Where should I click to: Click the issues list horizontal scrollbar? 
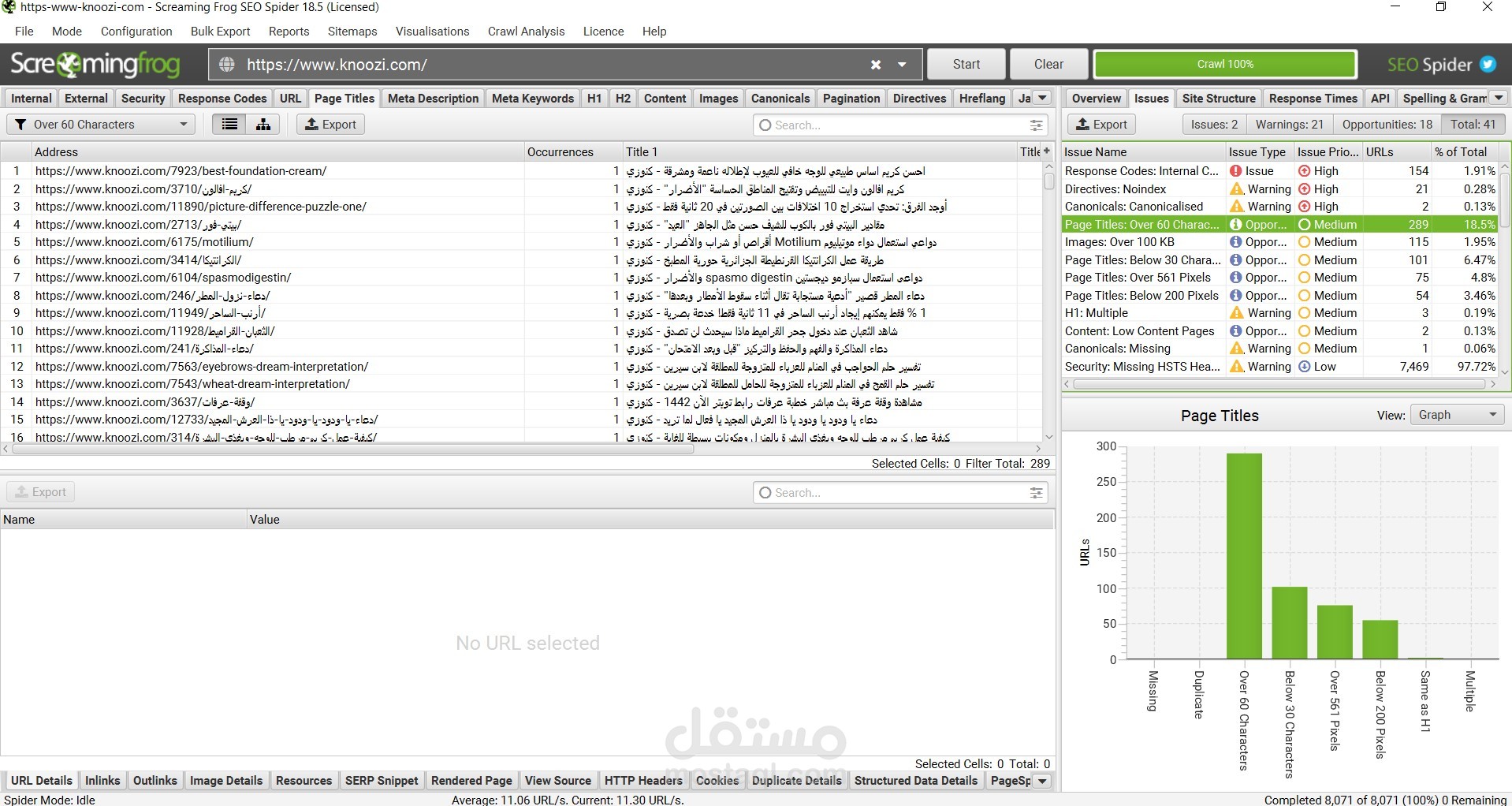1279,384
